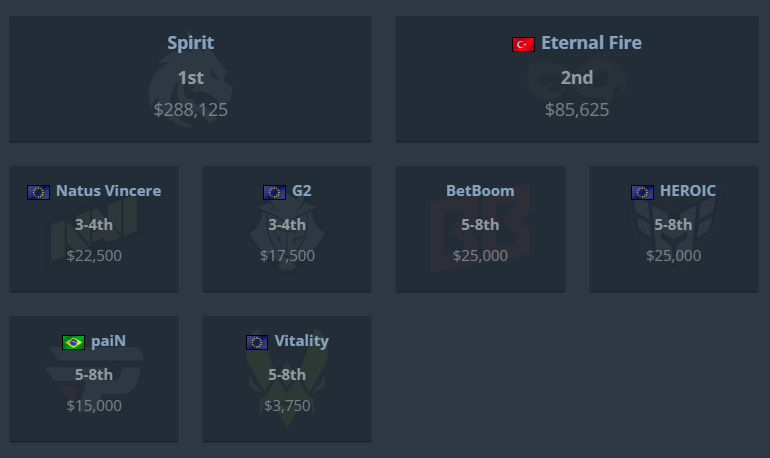This screenshot has width=770, height=458.
Task: Click the EU flag beside G2
Action: 274,192
